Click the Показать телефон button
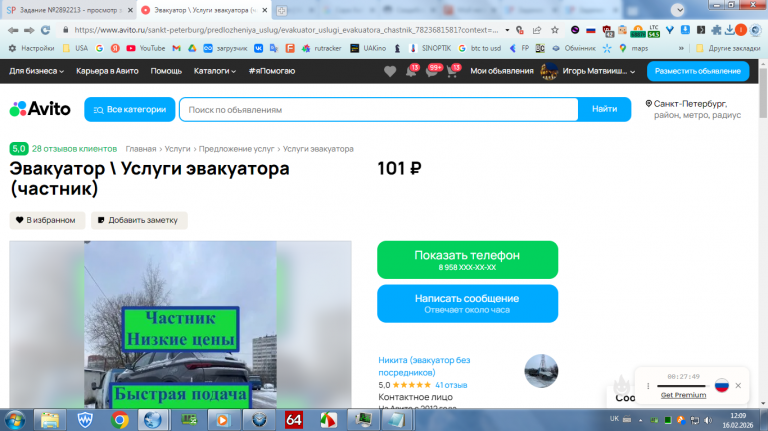This screenshot has height=431, width=768. 467,260
